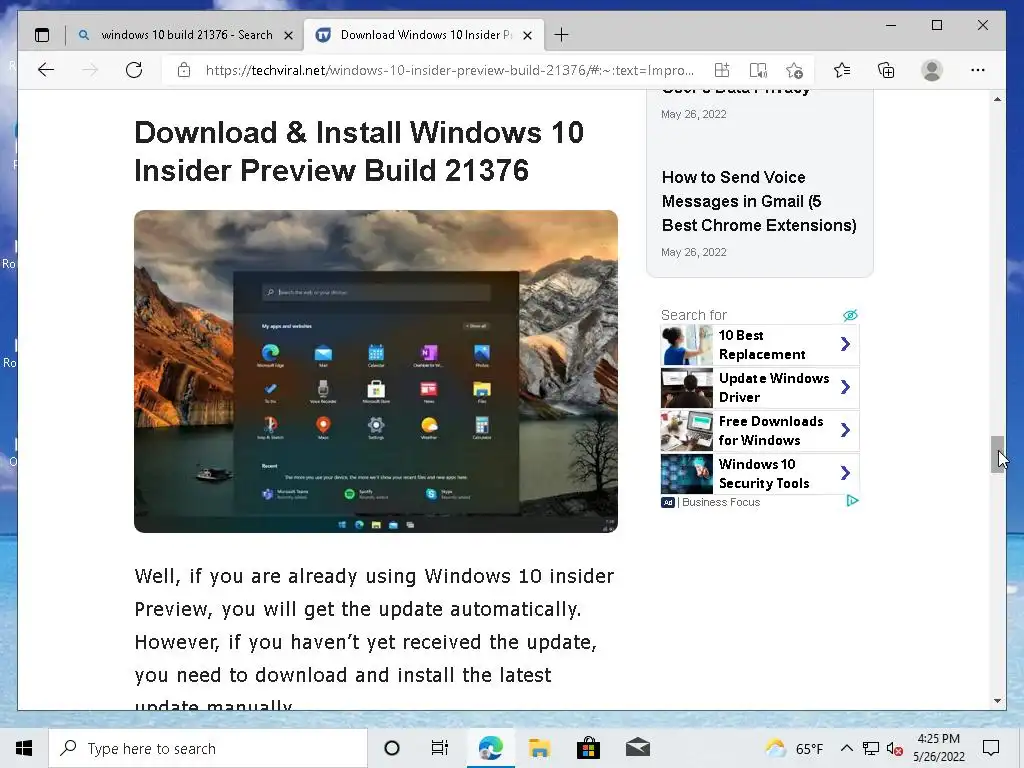Click the scrollbar up arrow
1024x768 pixels.
pos(997,99)
